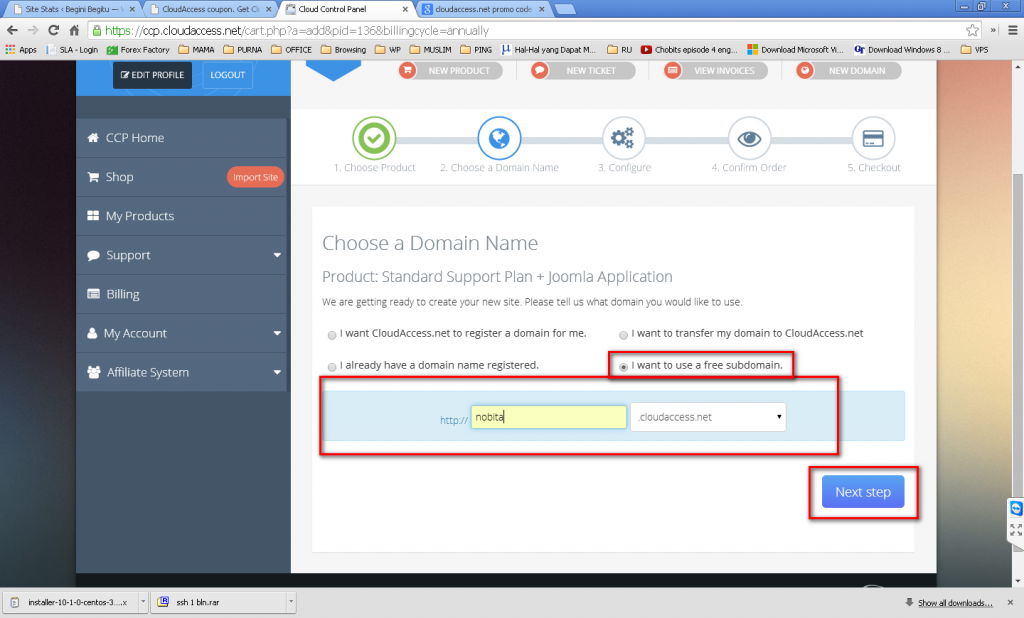
Task: Switch to the Cloud Control Panel tab
Action: coord(347,9)
